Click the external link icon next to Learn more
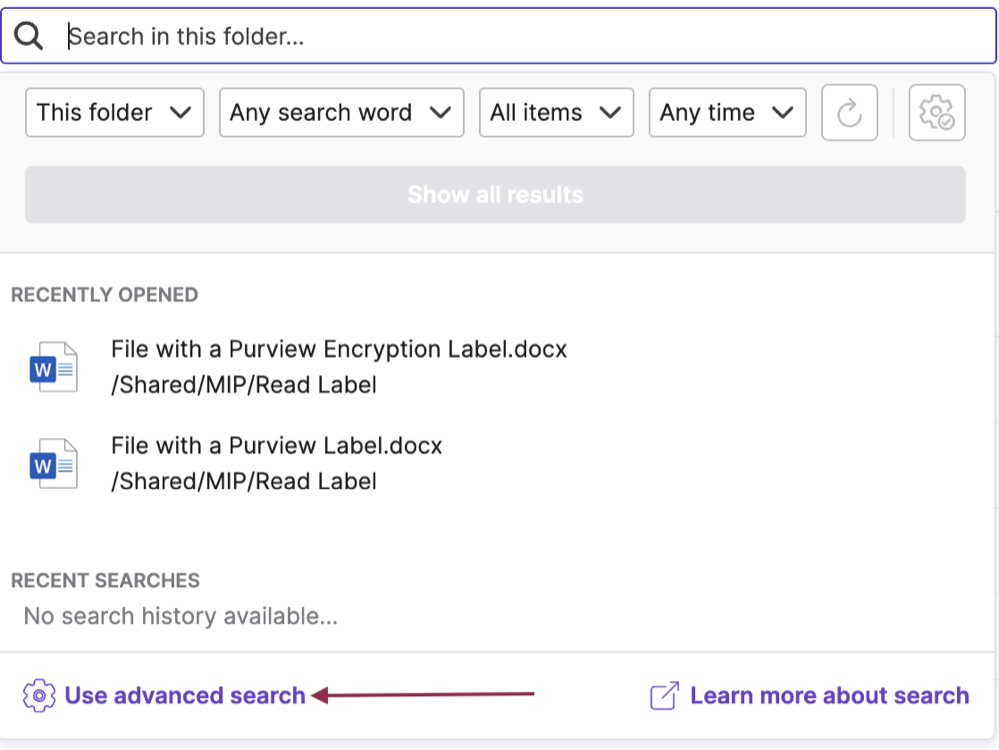The height and width of the screenshot is (750, 999). pyautogui.click(x=661, y=695)
